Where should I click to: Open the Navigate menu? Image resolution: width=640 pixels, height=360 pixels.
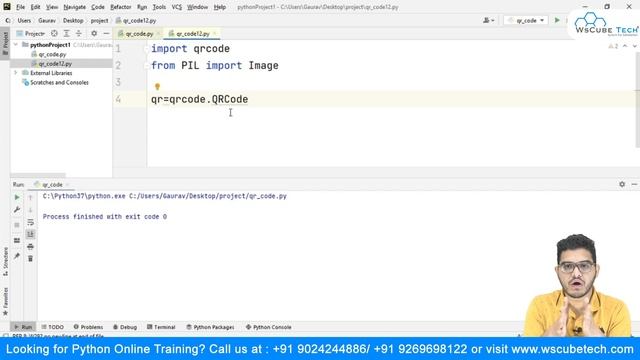75,7
